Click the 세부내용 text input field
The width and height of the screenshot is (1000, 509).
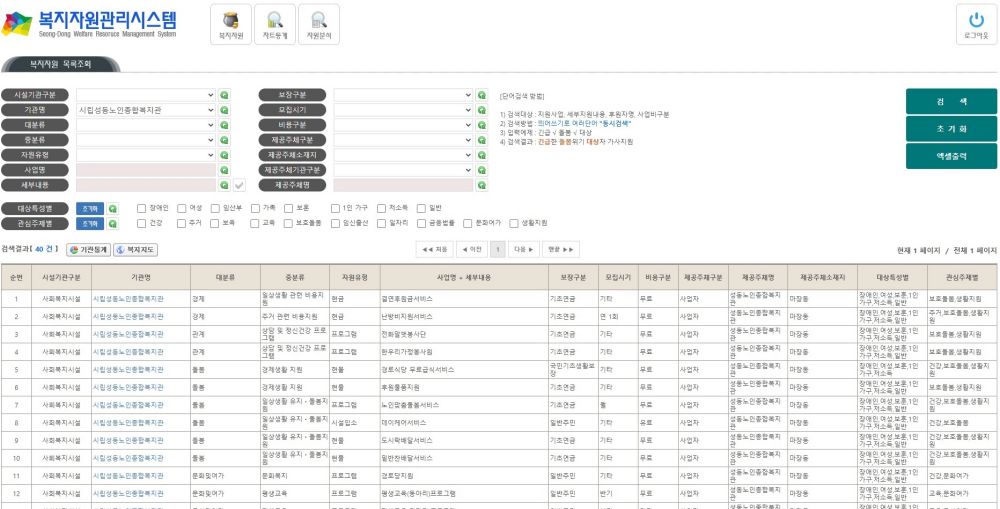[x=146, y=185]
